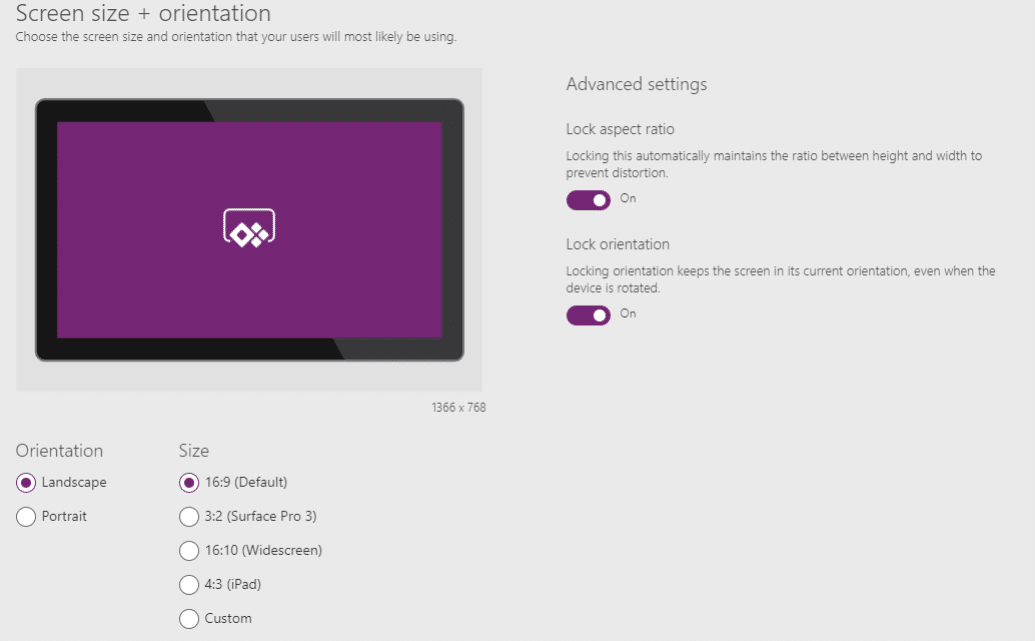Click the 1366 x 768 resolution text
Image resolution: width=1035 pixels, height=641 pixels.
click(459, 407)
